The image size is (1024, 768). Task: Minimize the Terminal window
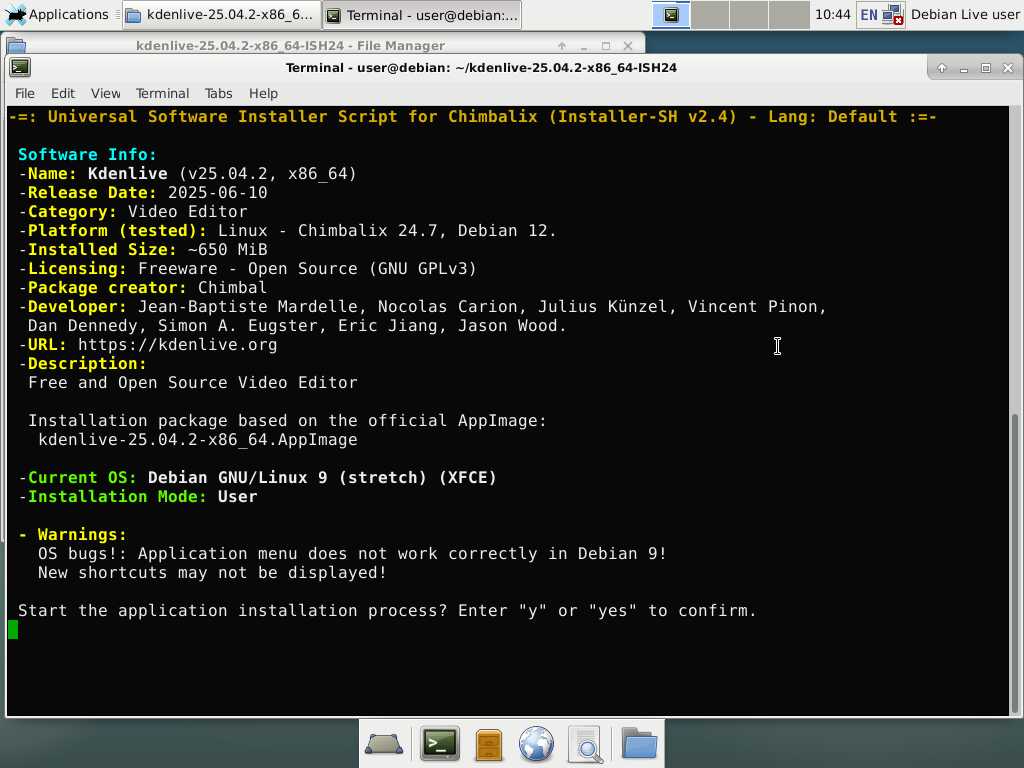point(964,68)
